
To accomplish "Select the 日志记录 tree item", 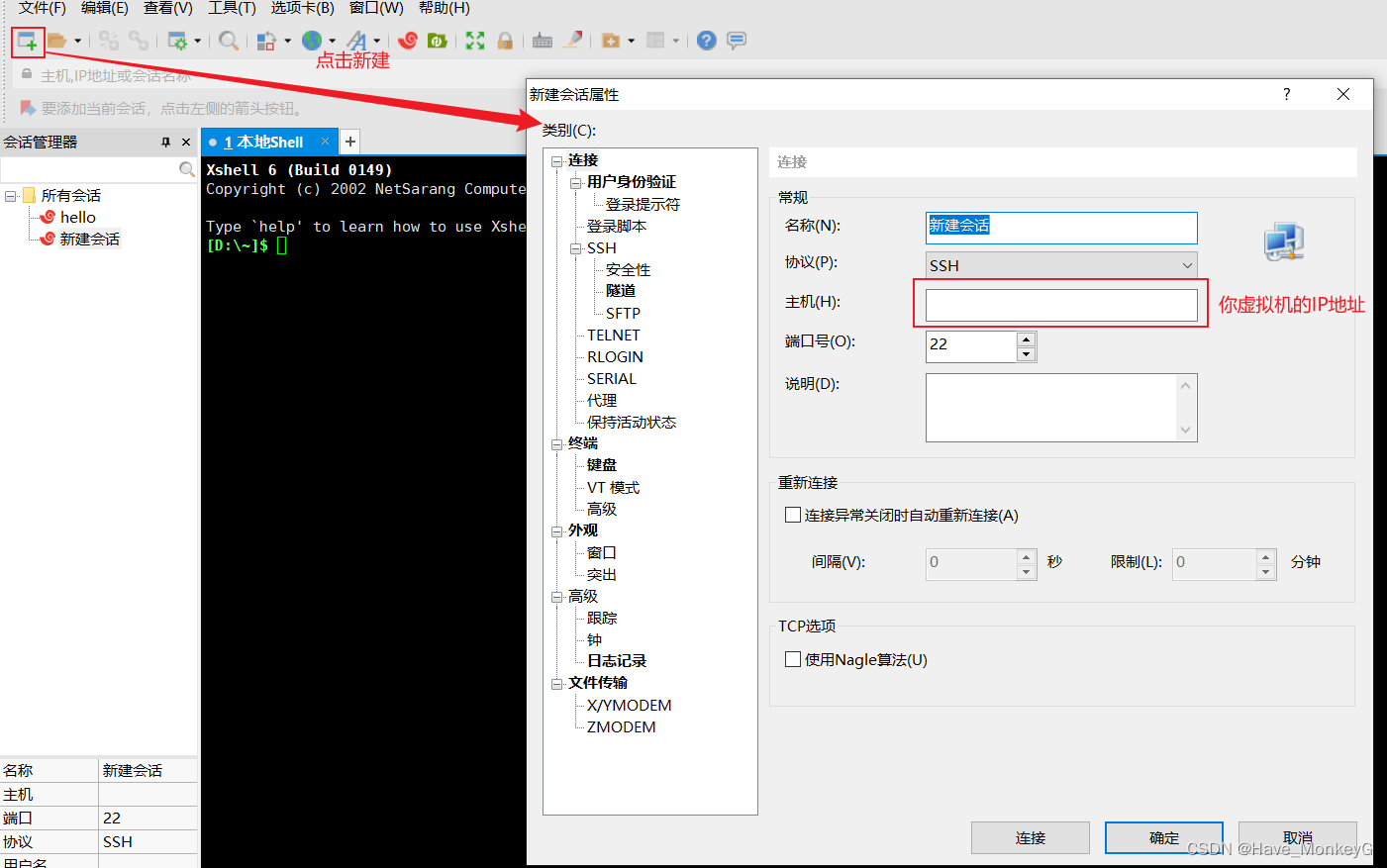I will tap(616, 661).
